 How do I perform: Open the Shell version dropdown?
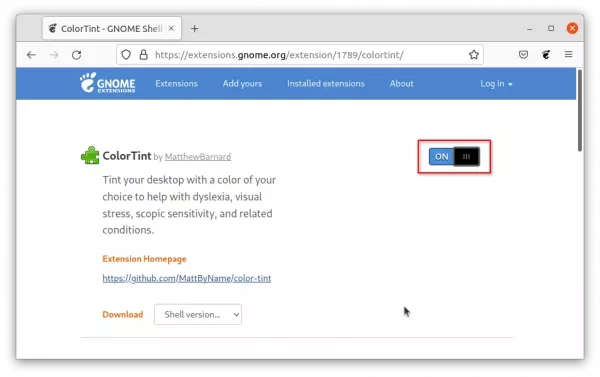pyautogui.click(x=198, y=315)
